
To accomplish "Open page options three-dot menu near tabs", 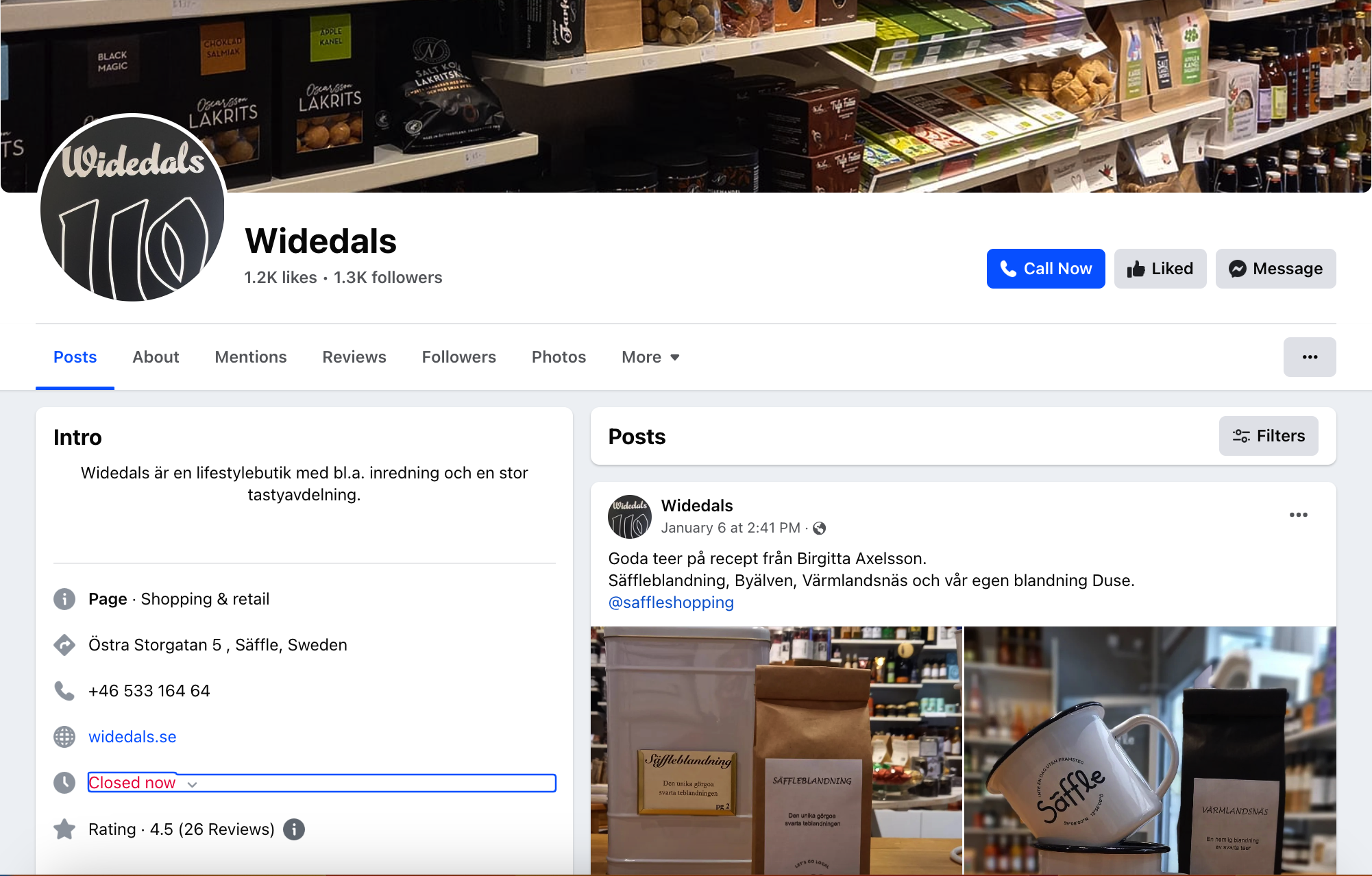I will coord(1310,357).
